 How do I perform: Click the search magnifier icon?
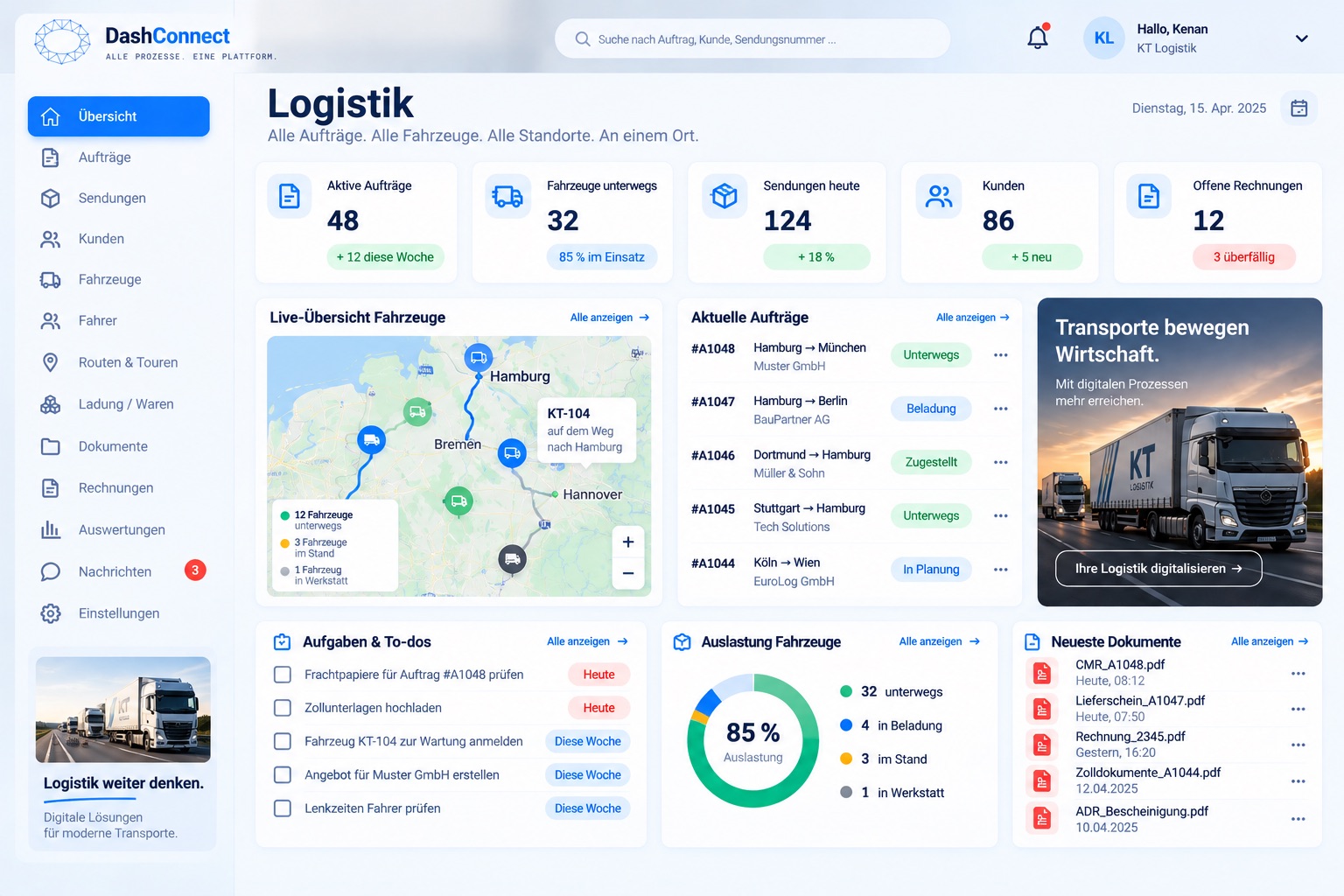point(583,39)
